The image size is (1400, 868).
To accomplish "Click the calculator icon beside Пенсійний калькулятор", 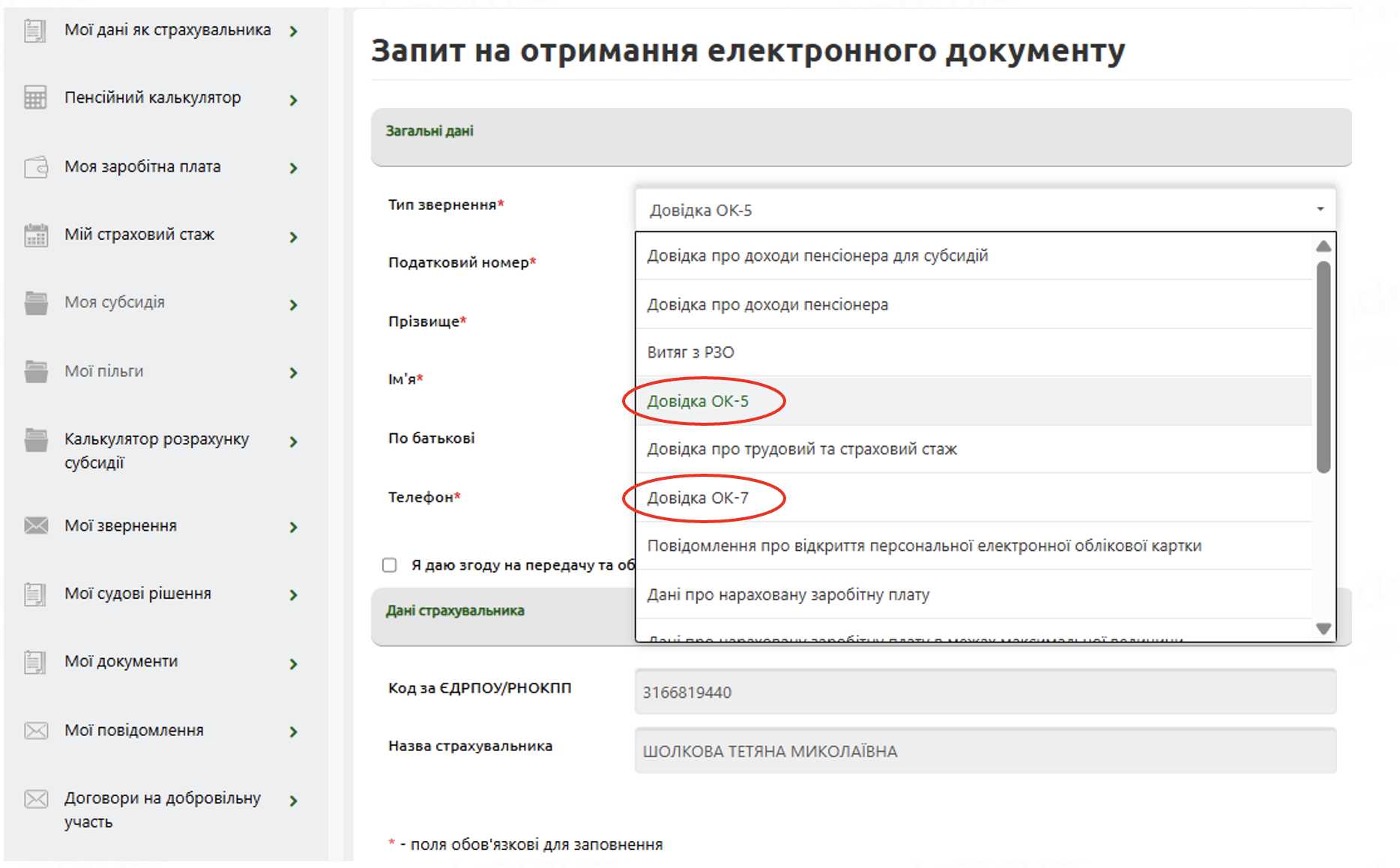I will (35, 98).
